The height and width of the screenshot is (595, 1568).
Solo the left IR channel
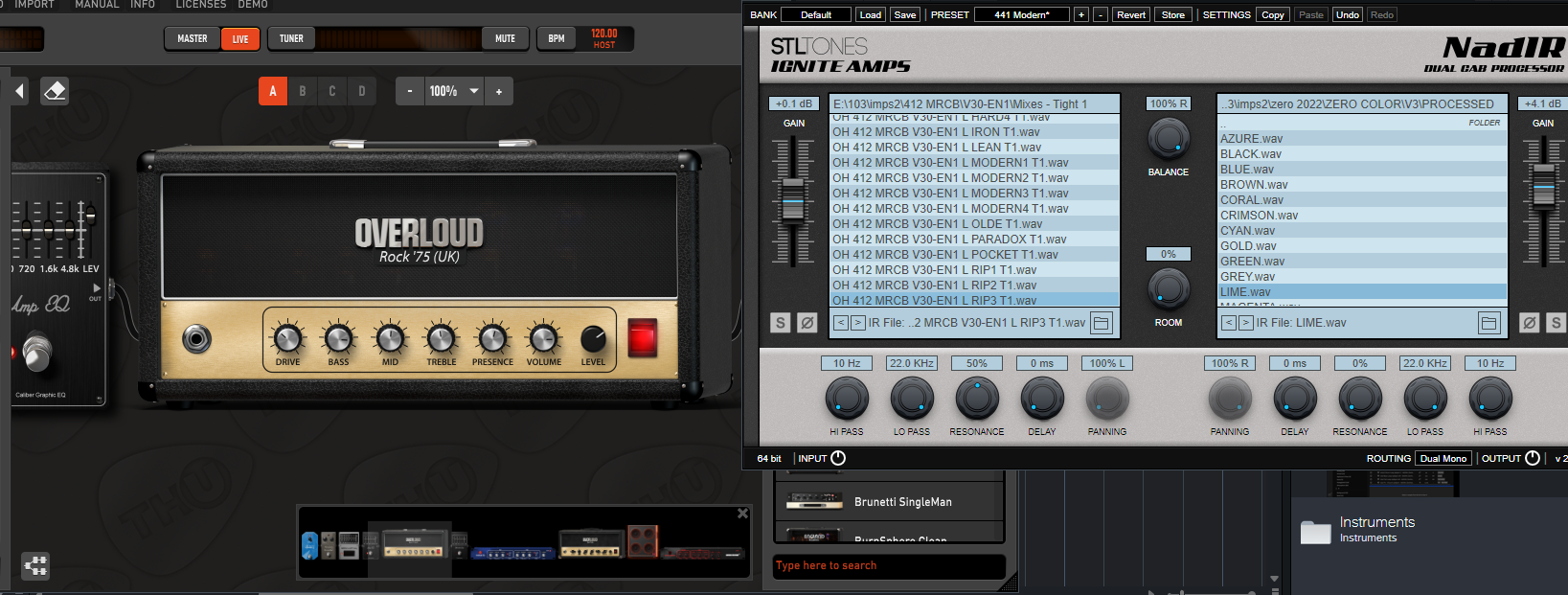pyautogui.click(x=781, y=323)
